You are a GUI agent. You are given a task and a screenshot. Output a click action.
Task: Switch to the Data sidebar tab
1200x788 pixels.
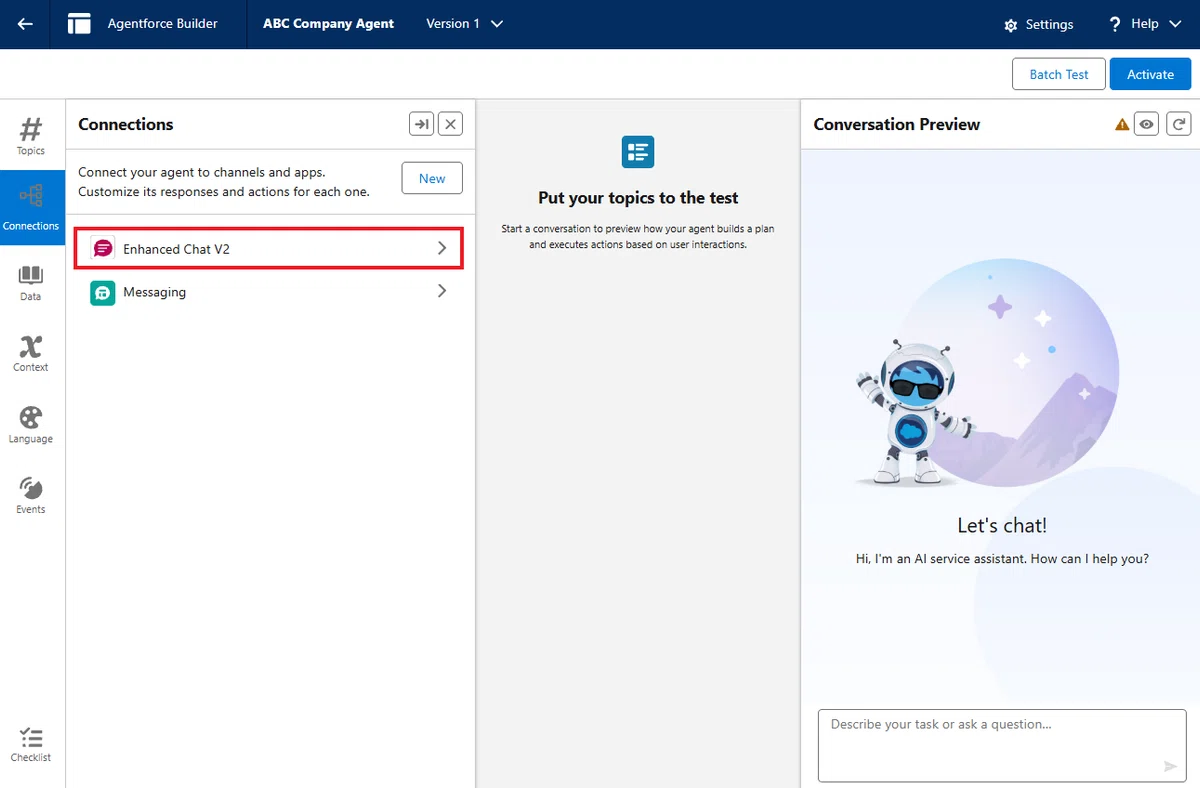[x=31, y=283]
